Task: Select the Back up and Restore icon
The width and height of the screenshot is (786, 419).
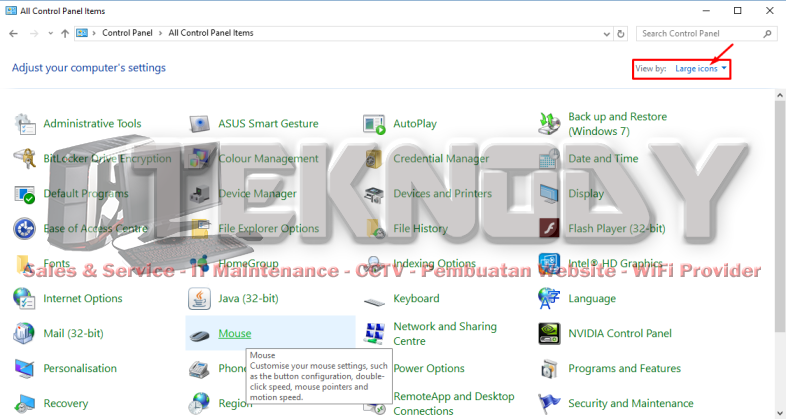Action: pyautogui.click(x=549, y=124)
